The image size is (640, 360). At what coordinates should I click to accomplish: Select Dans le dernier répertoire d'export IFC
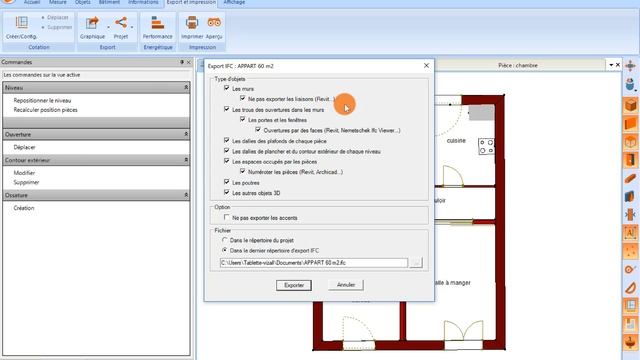point(224,250)
